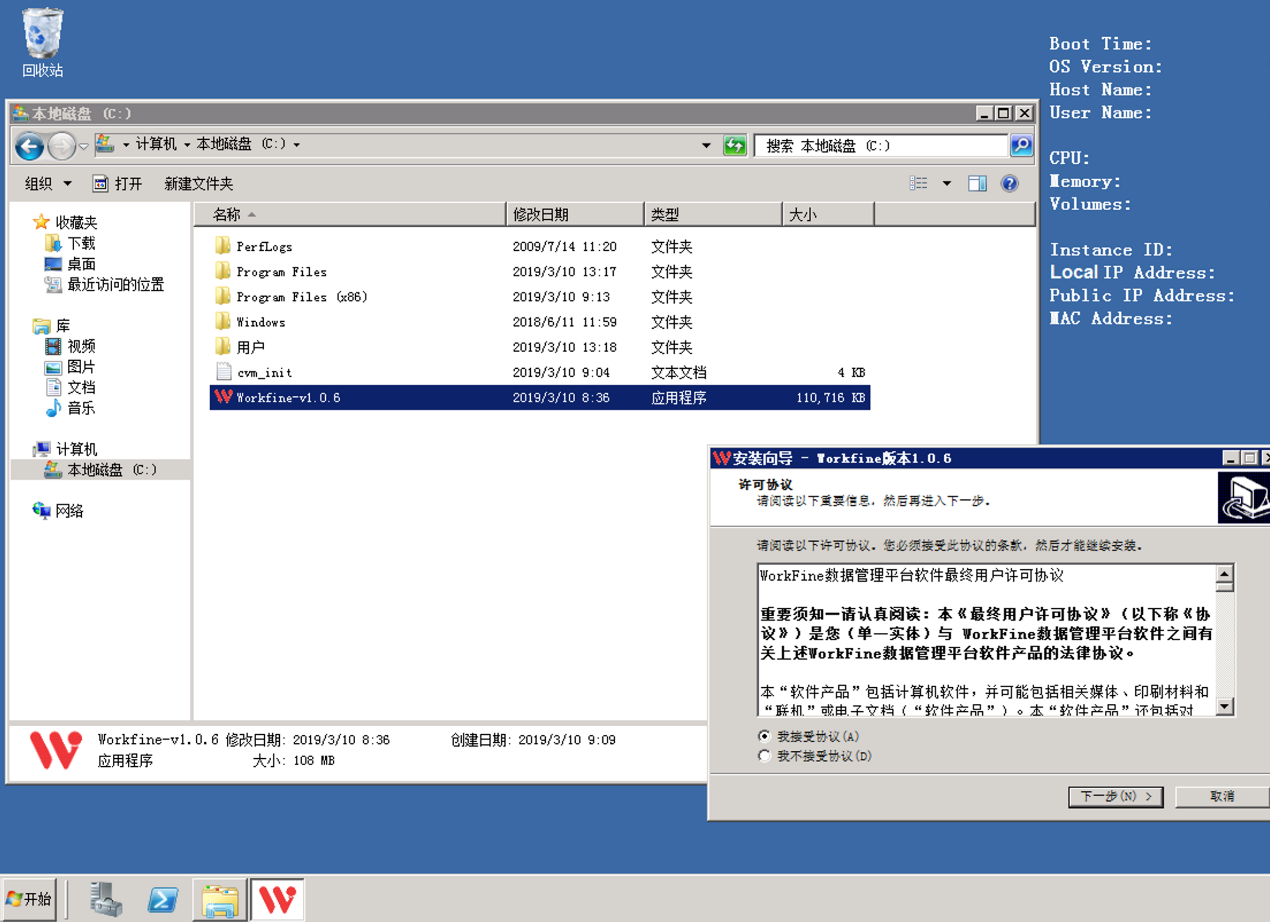Expand the recent pages dropdown beside forward arrow

(x=84, y=147)
